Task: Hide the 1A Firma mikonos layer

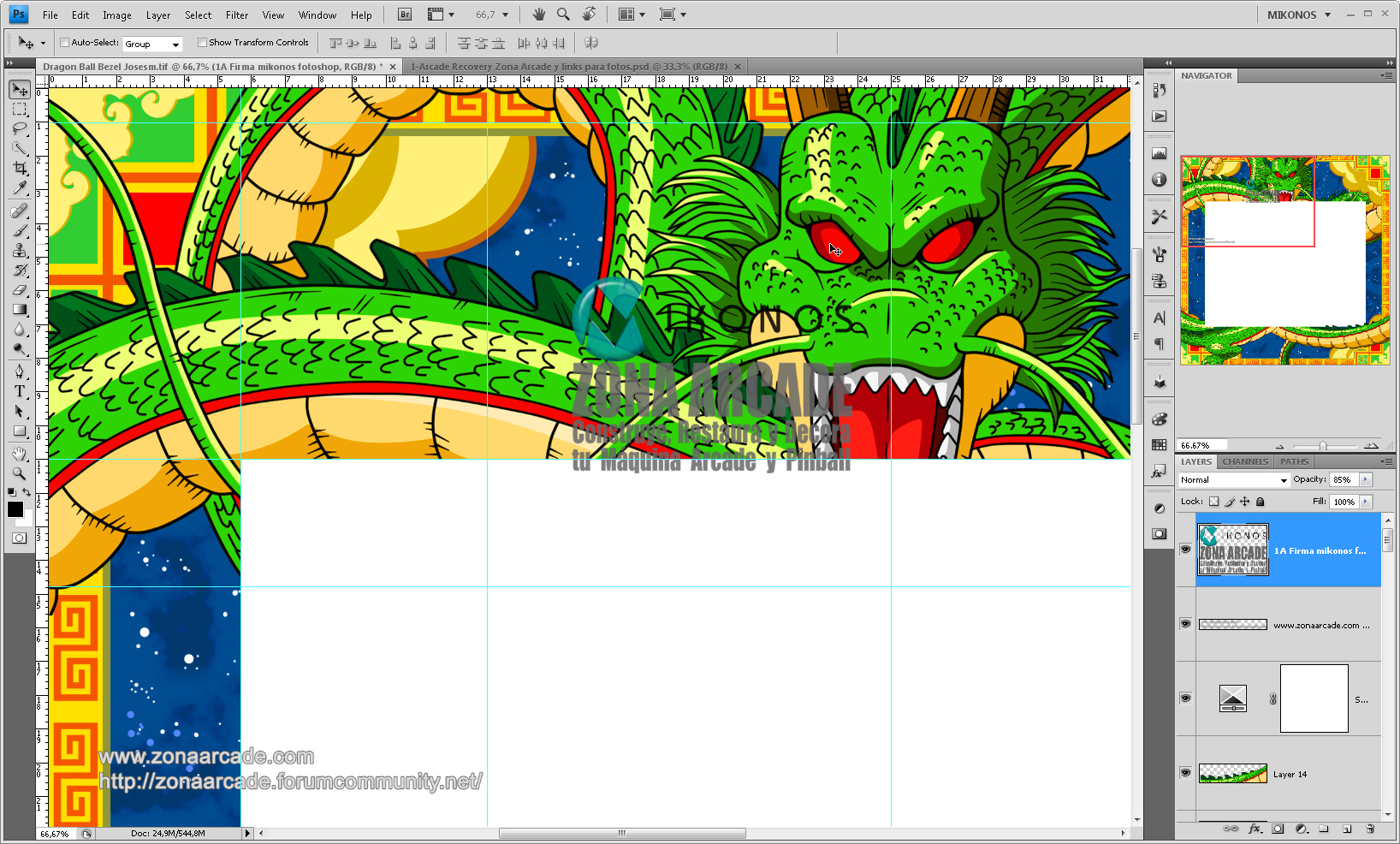Action: coord(1185,550)
